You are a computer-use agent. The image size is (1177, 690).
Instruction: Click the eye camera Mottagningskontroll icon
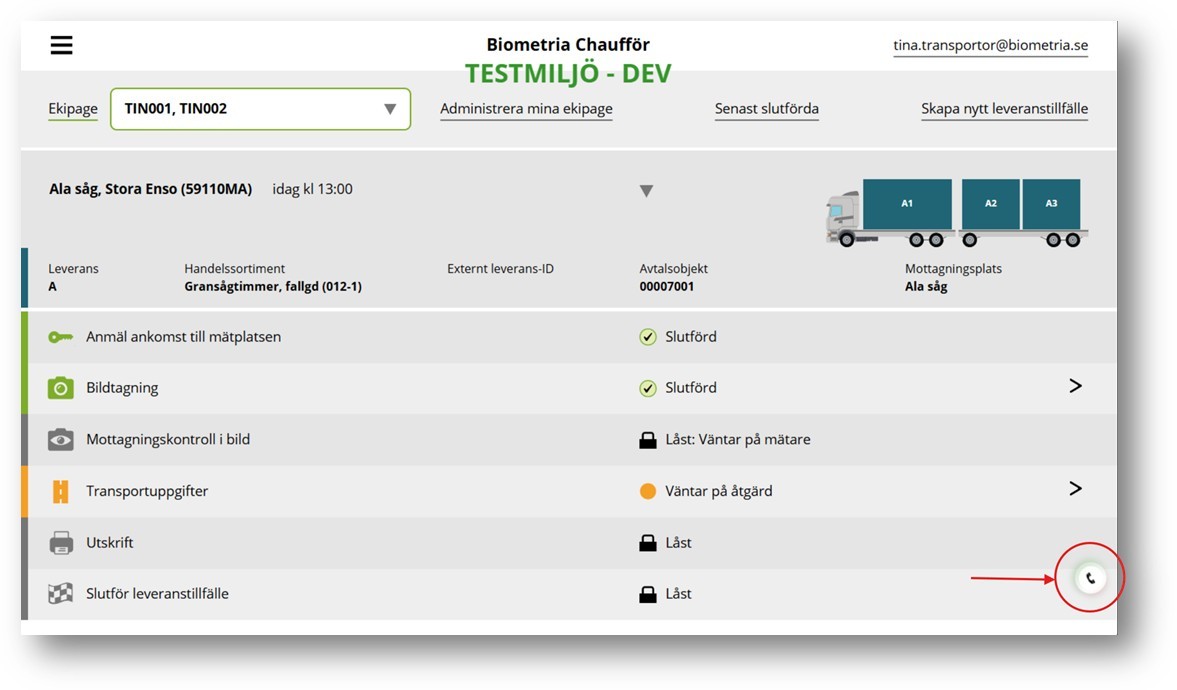pyautogui.click(x=61, y=439)
